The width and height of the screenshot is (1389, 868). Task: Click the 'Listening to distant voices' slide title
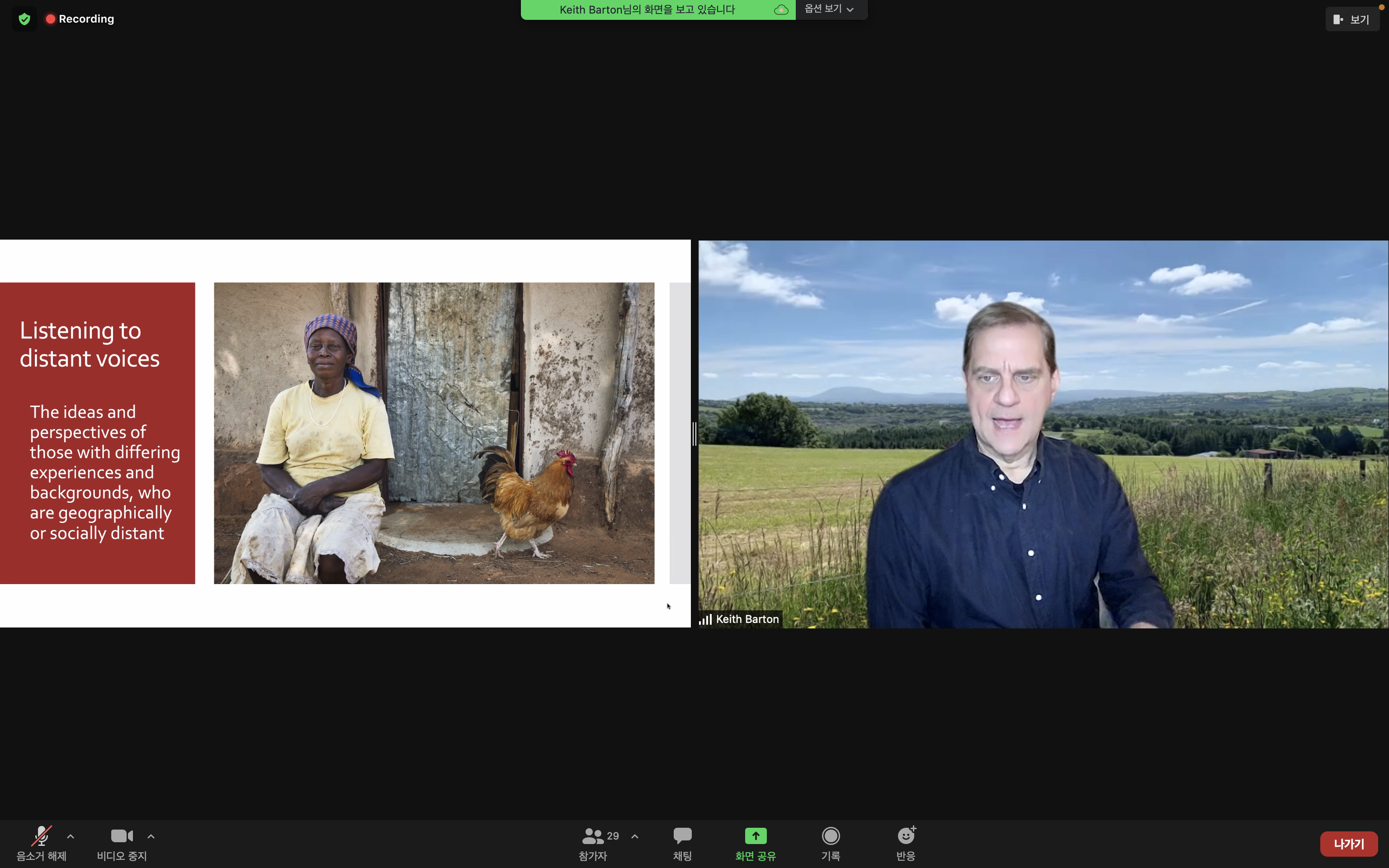click(90, 344)
